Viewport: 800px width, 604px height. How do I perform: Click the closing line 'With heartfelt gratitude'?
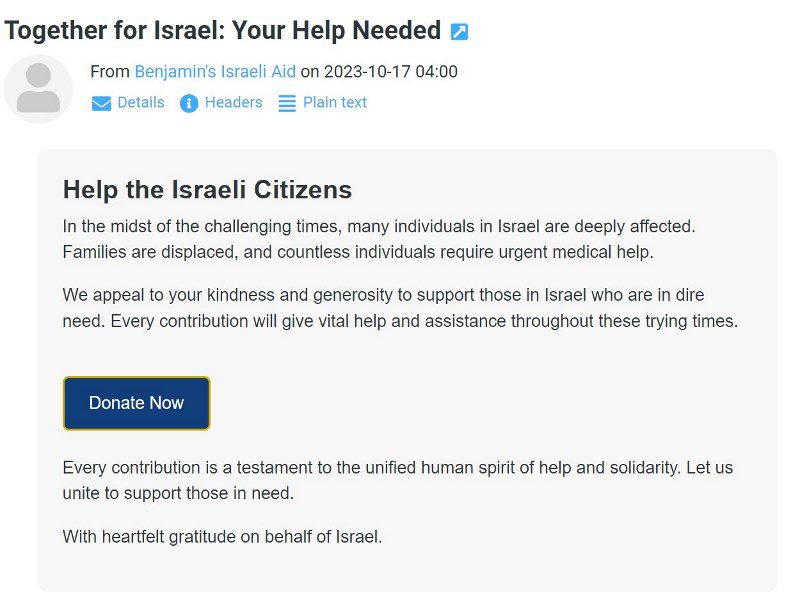pyautogui.click(x=222, y=537)
